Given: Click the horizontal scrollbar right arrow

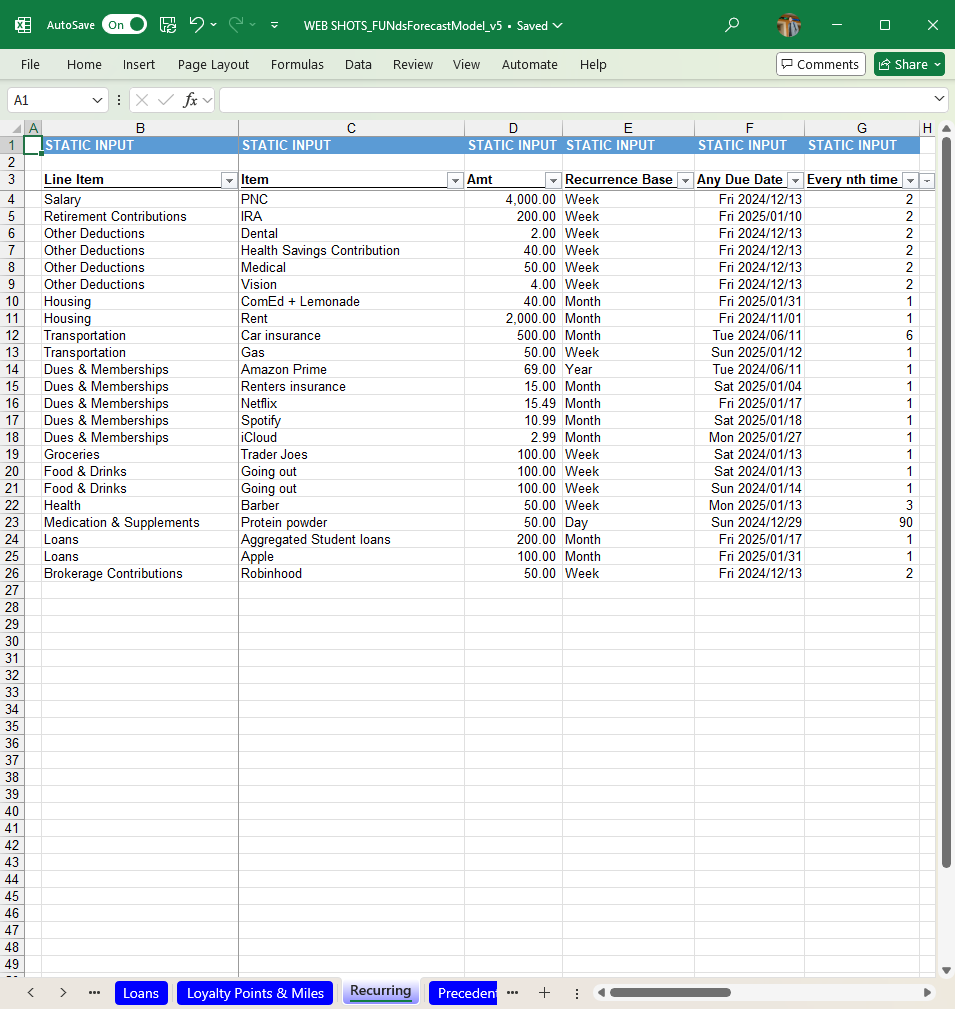Looking at the screenshot, I should (x=927, y=992).
